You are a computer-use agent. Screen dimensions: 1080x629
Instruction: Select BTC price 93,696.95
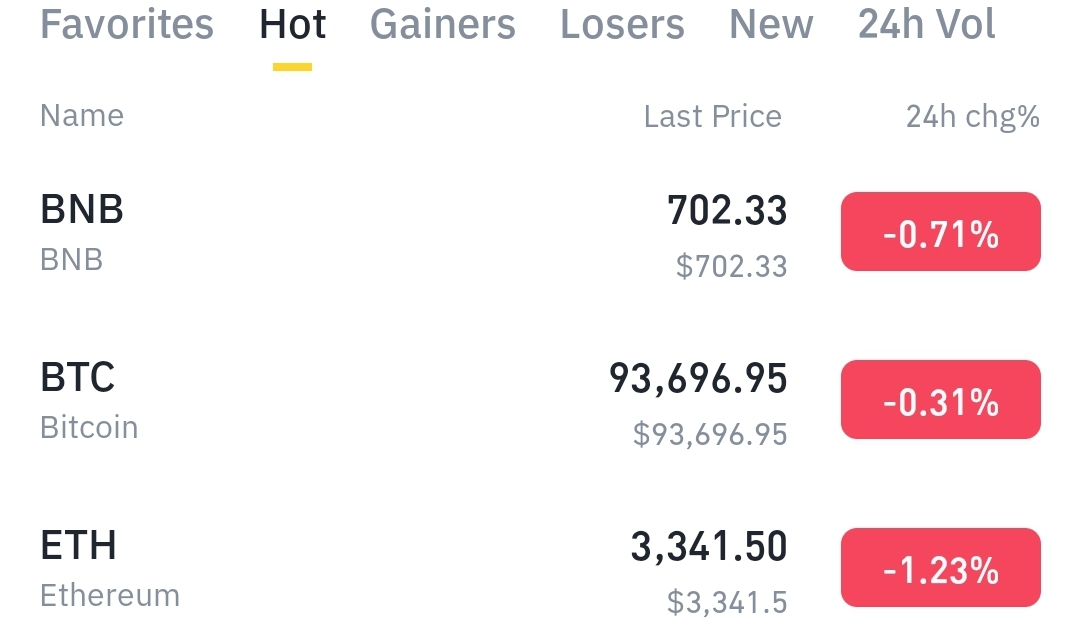pos(698,379)
